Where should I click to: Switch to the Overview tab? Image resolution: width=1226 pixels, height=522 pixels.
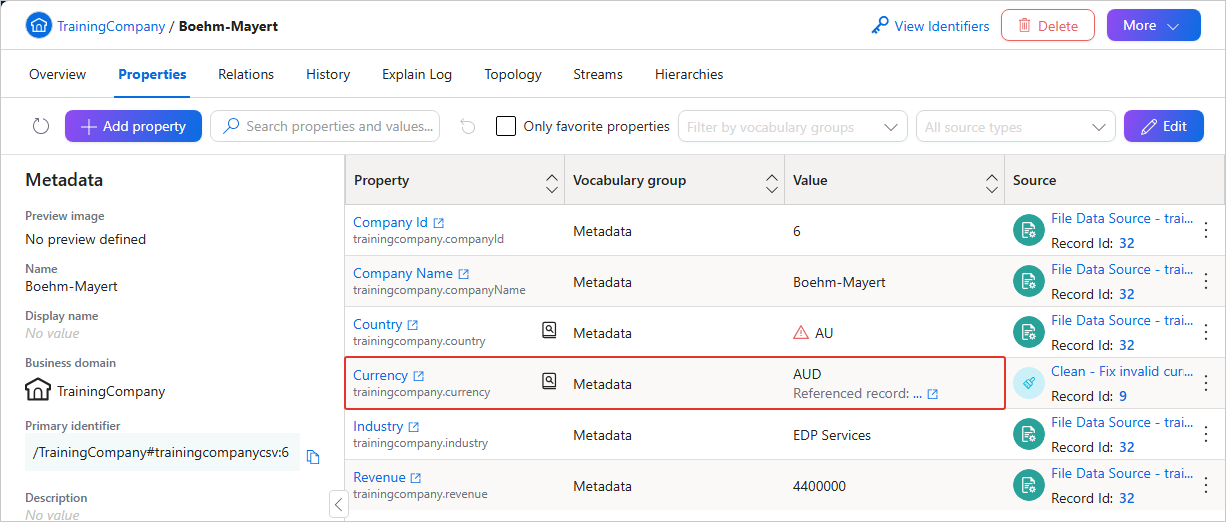[57, 74]
